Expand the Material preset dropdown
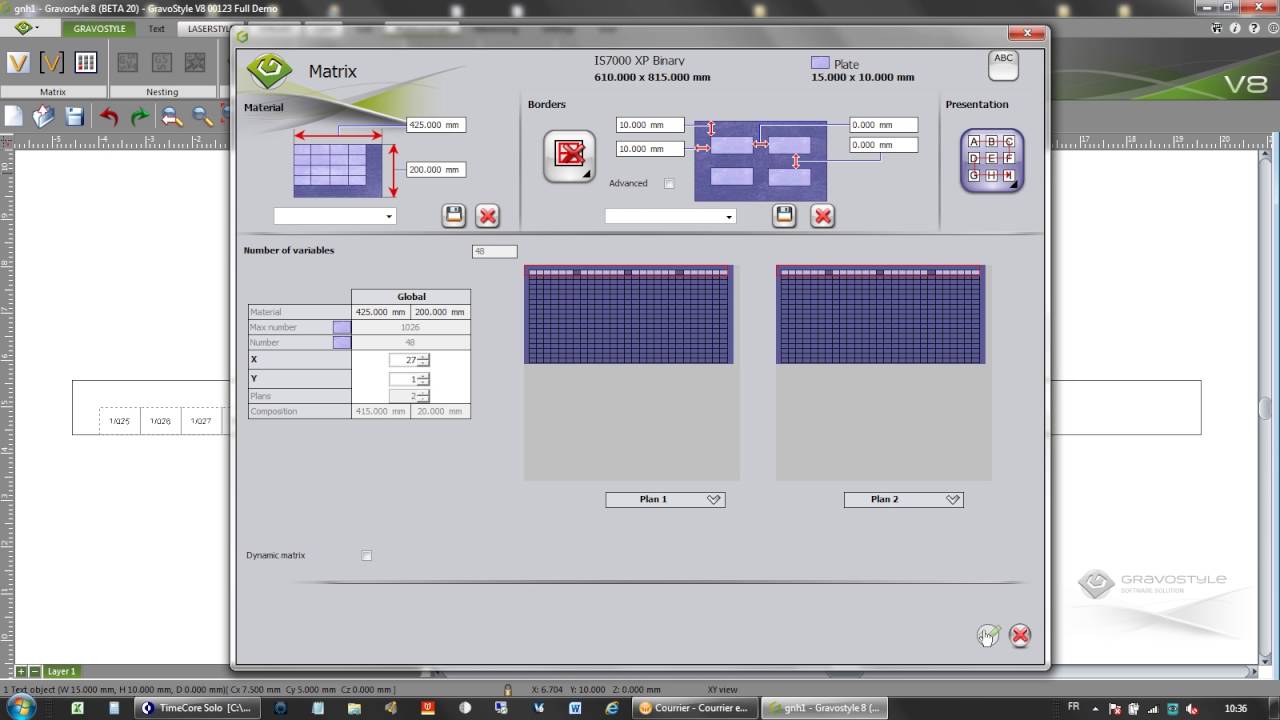The image size is (1280, 720). pyautogui.click(x=335, y=216)
